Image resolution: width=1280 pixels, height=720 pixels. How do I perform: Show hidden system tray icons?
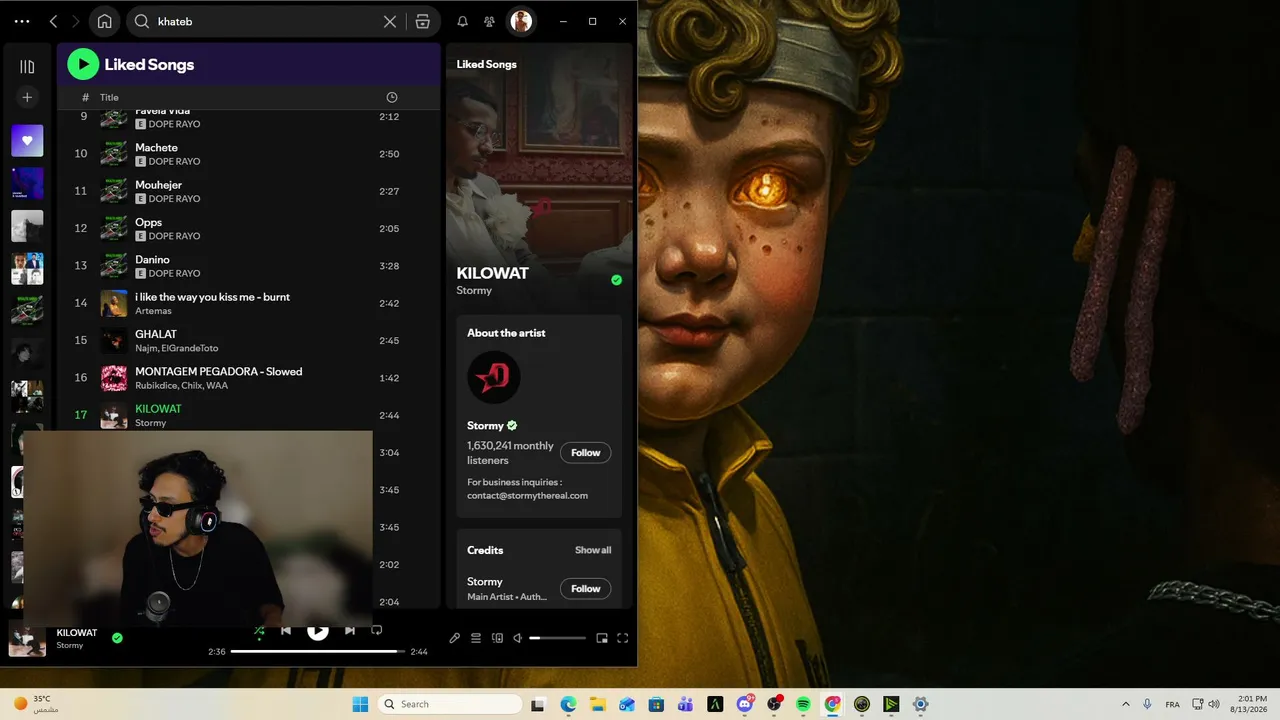coord(1126,704)
